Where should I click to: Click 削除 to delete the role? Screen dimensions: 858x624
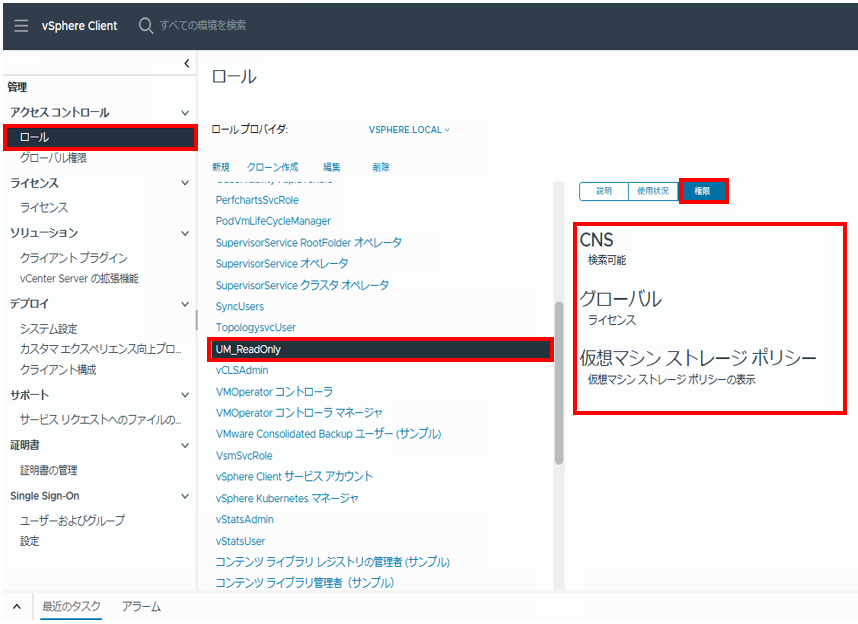[381, 167]
